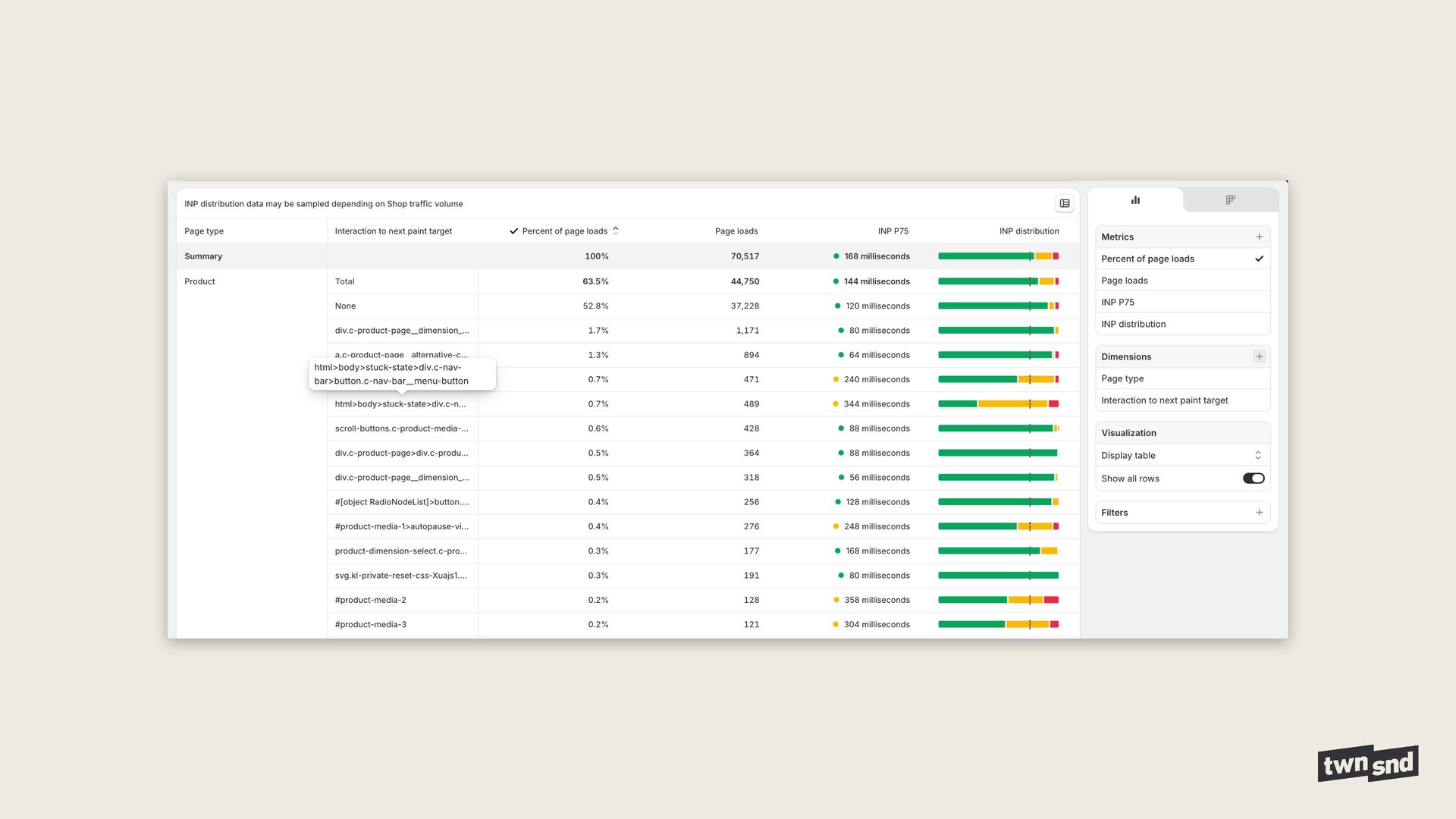Click the green status dot at 168 milliseconds Summary
1456x819 pixels.
pos(836,256)
